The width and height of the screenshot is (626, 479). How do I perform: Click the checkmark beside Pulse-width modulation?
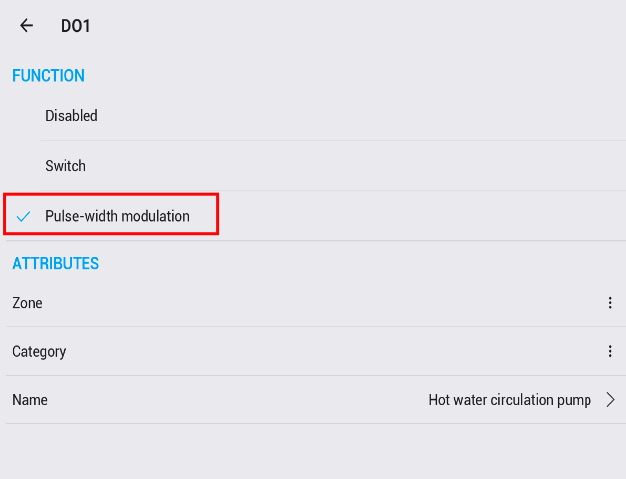tap(24, 216)
